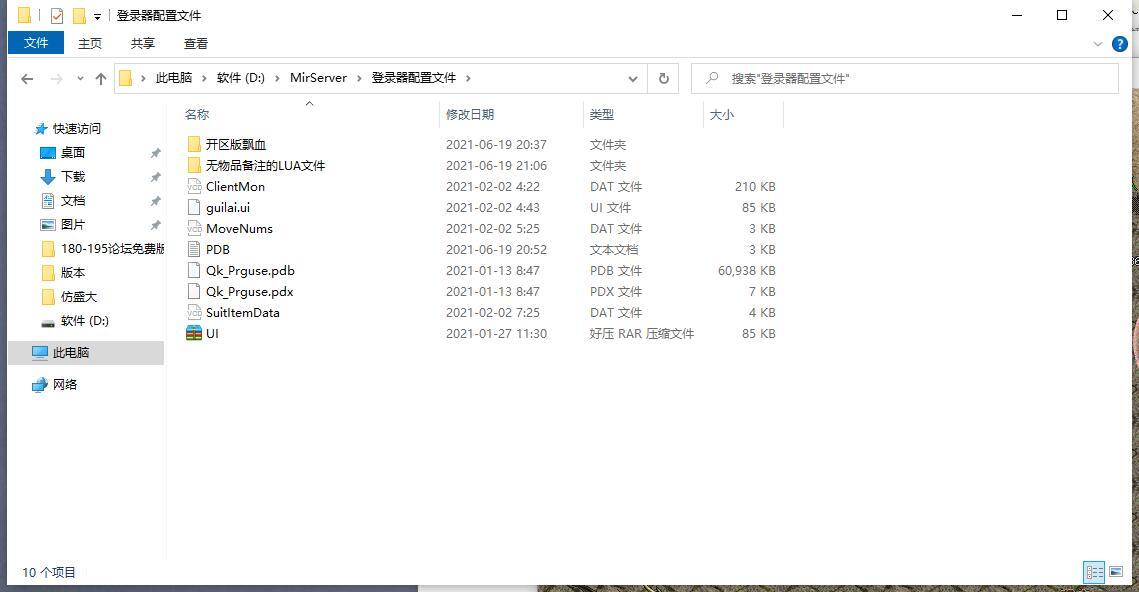Pin 桌面 using its pushpin toggle
This screenshot has width=1139, height=592.
(x=155, y=152)
